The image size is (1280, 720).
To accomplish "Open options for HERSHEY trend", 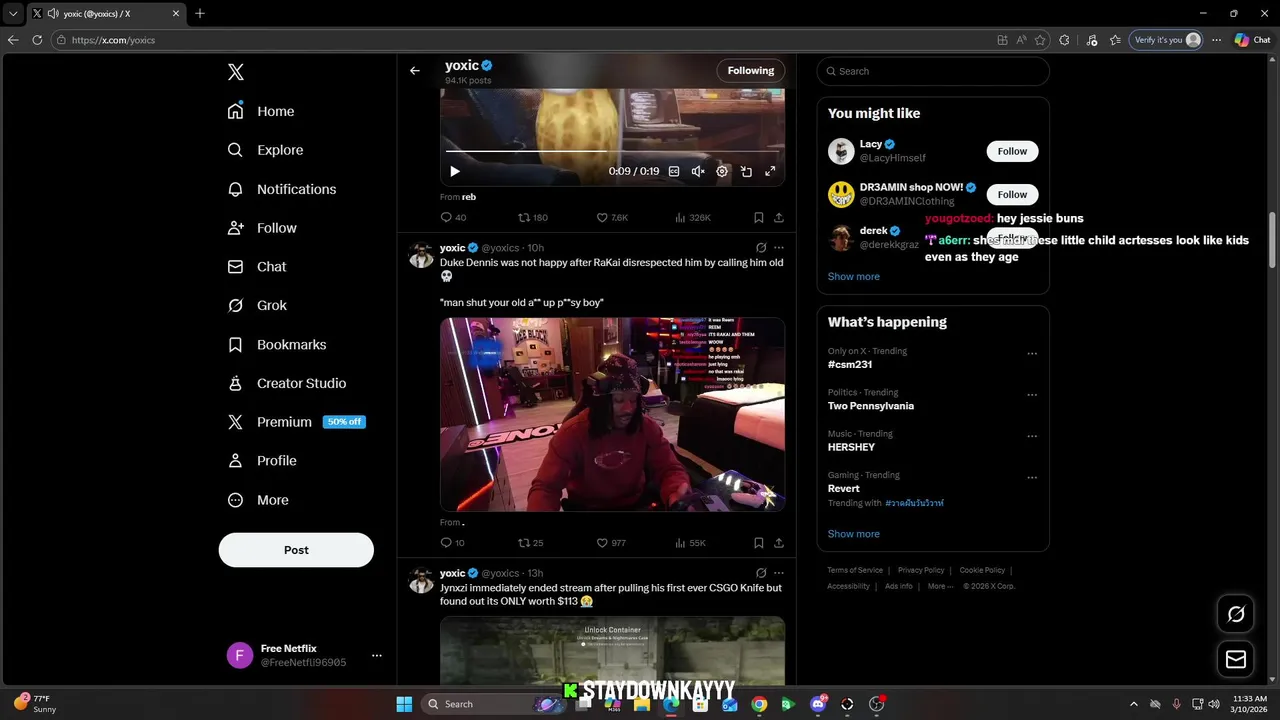I will [x=1032, y=436].
